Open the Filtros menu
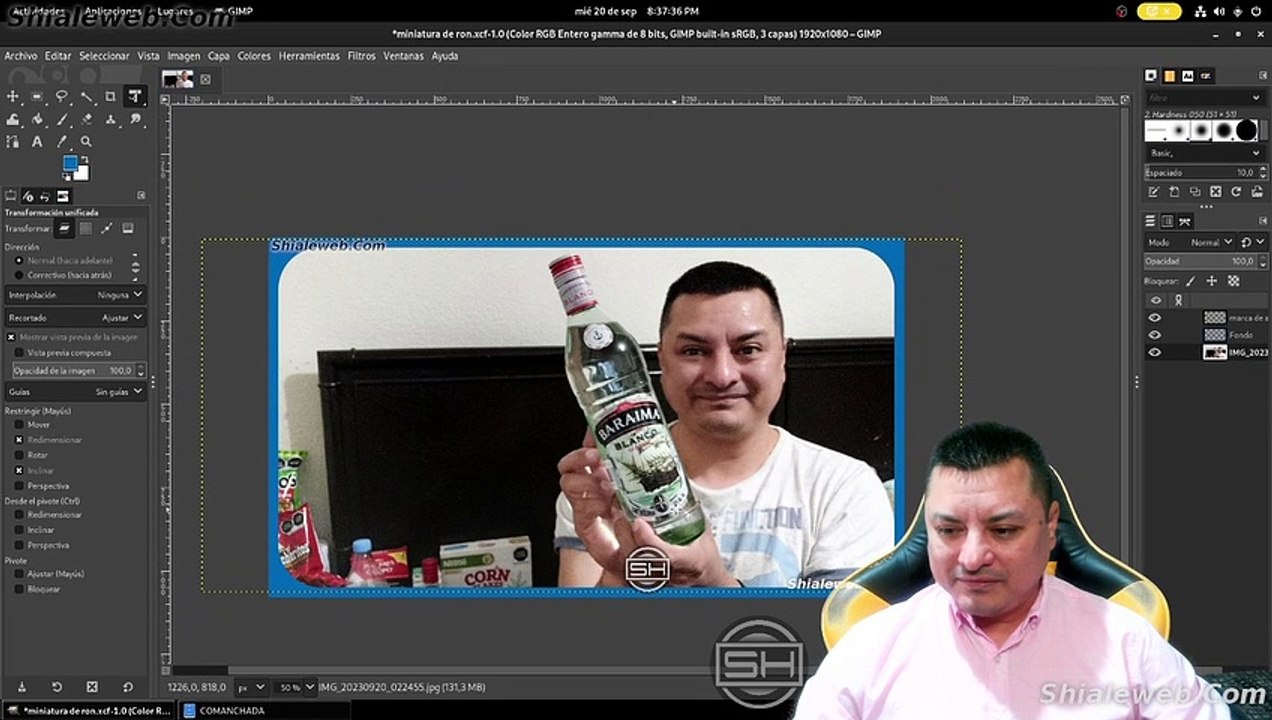 tap(362, 56)
